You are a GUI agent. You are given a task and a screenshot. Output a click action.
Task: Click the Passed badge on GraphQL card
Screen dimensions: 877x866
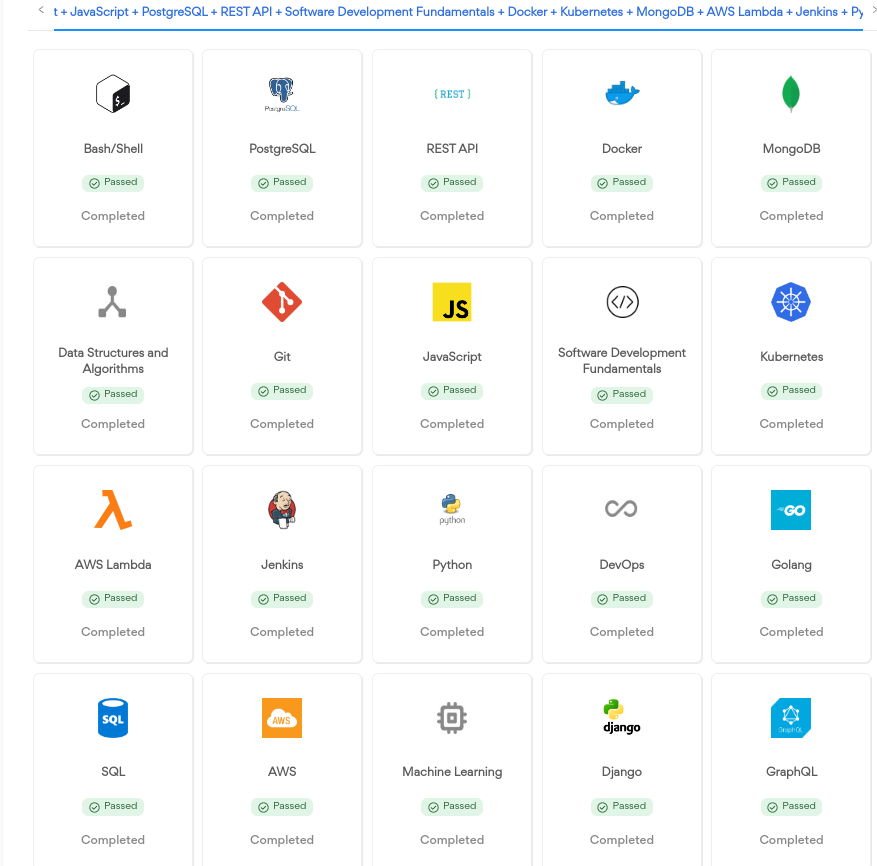pos(791,807)
